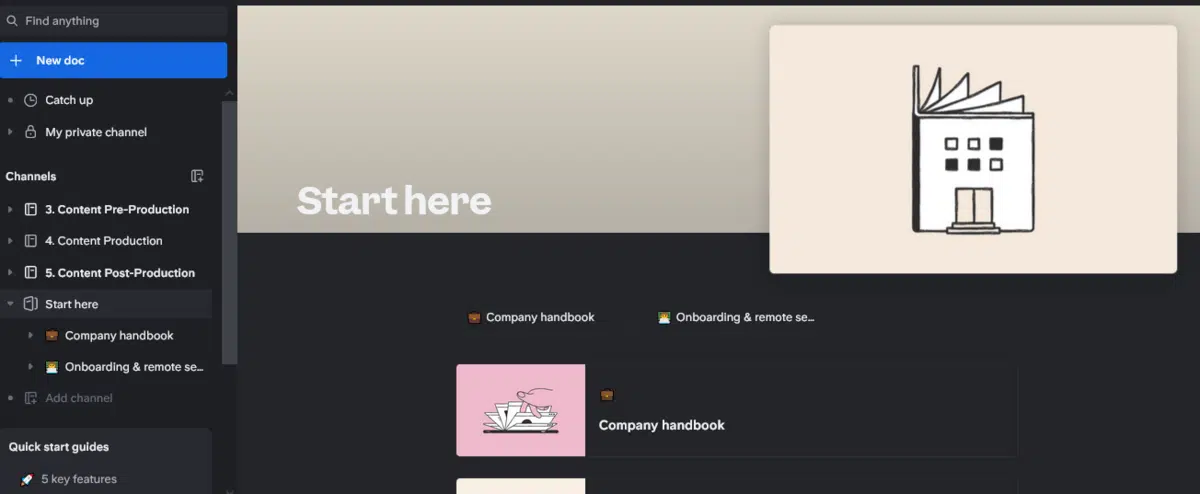Viewport: 1200px width, 494px height.
Task: Expand the Company handbook tree item
Action: [x=30, y=336]
